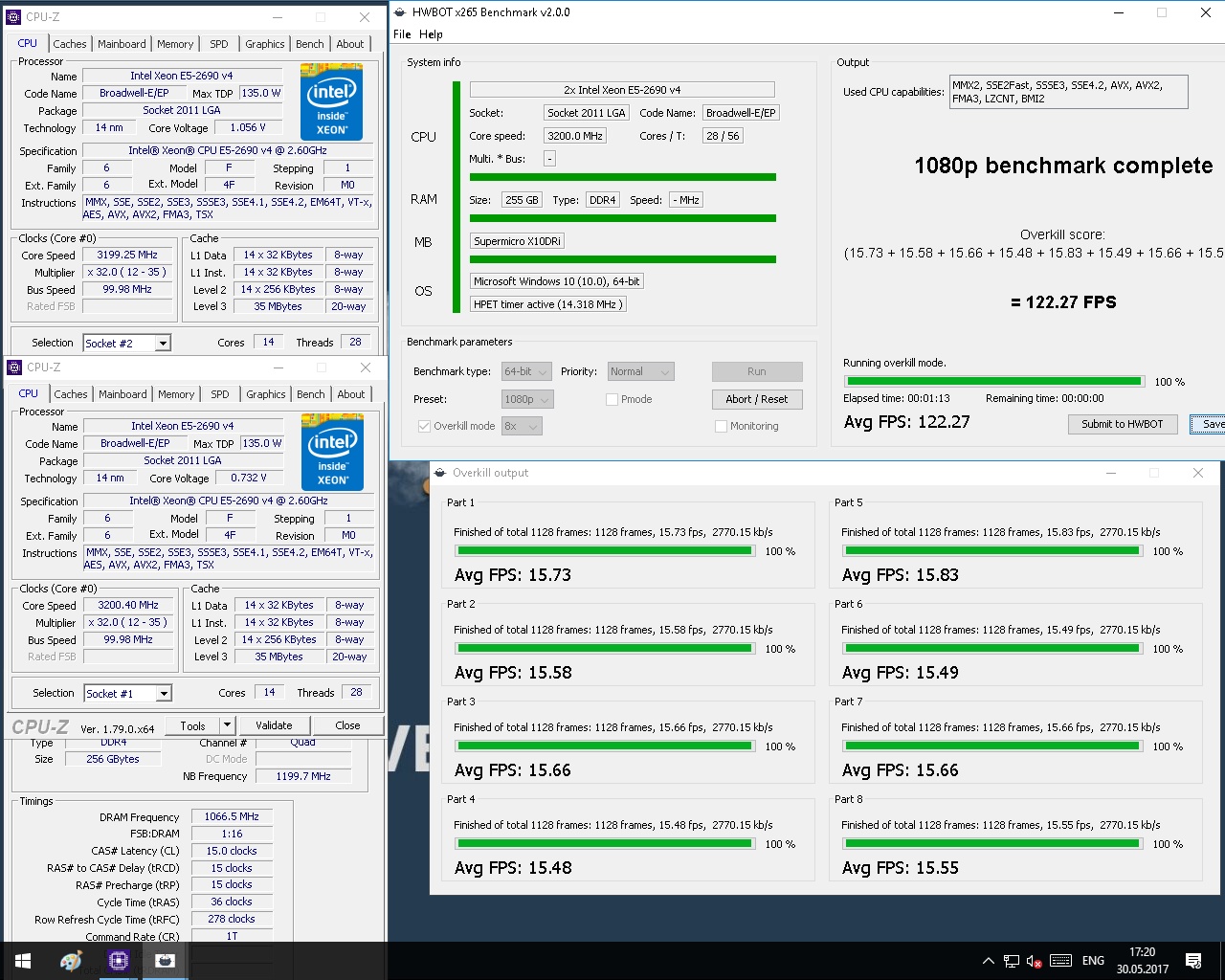Image resolution: width=1225 pixels, height=980 pixels.
Task: Open the Windows Start menu
Action: 23,961
